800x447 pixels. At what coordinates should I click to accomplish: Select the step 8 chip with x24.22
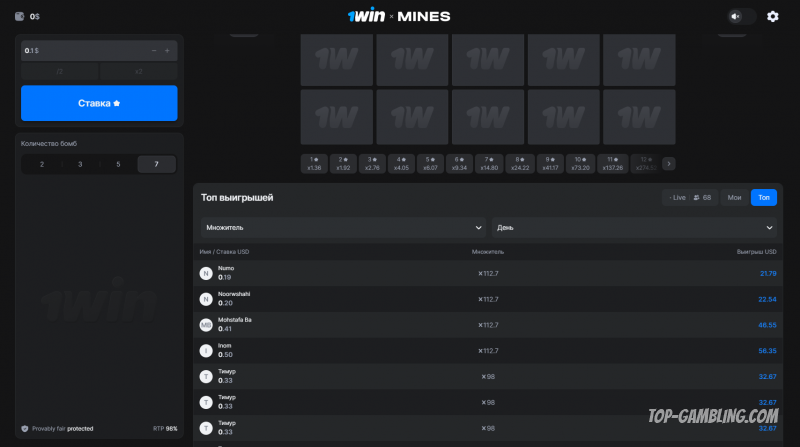point(520,164)
